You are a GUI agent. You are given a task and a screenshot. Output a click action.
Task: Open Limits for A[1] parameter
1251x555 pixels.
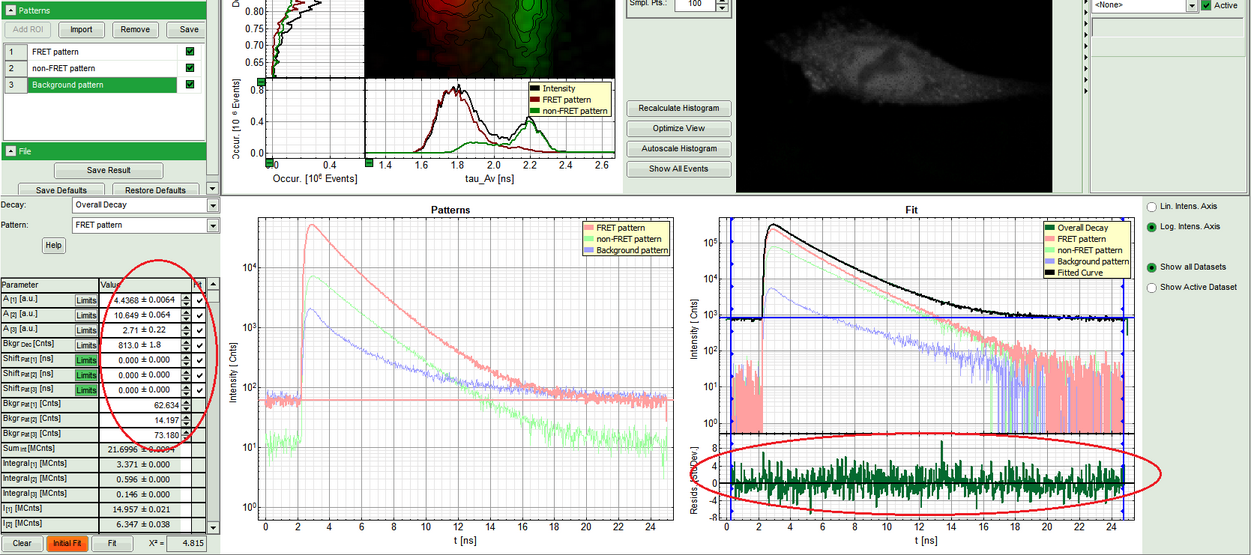(87, 300)
